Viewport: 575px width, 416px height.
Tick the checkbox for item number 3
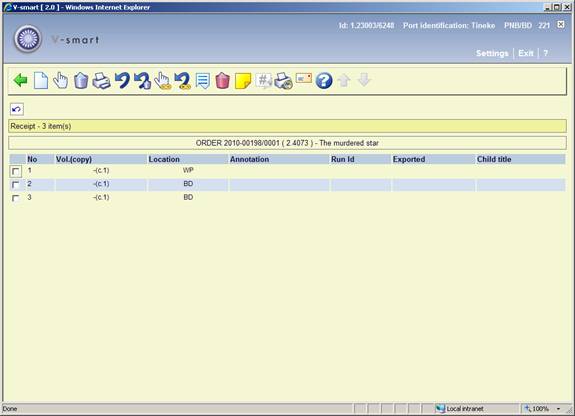(x=16, y=198)
